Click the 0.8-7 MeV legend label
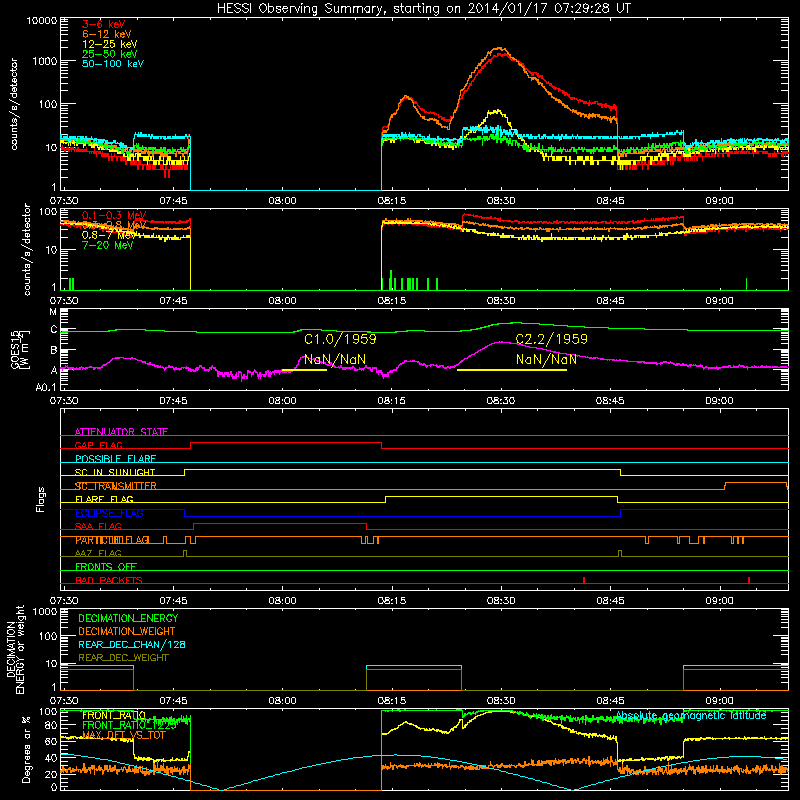This screenshot has height=800, width=800. [109, 235]
